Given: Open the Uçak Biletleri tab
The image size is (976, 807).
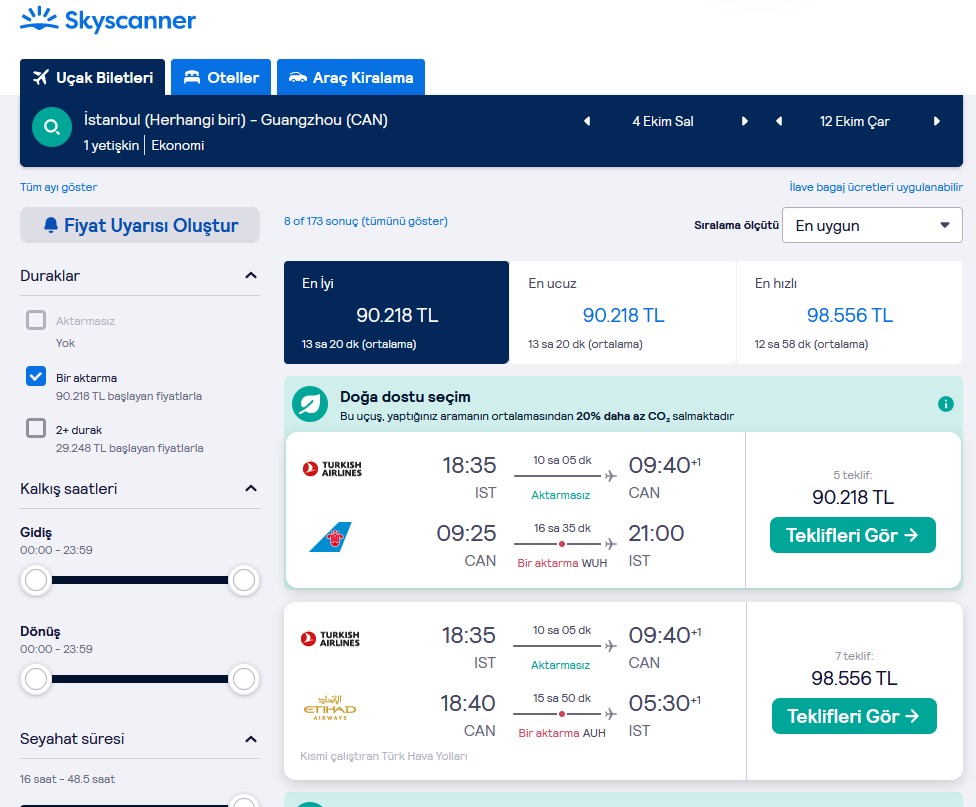Looking at the screenshot, I should [93, 77].
